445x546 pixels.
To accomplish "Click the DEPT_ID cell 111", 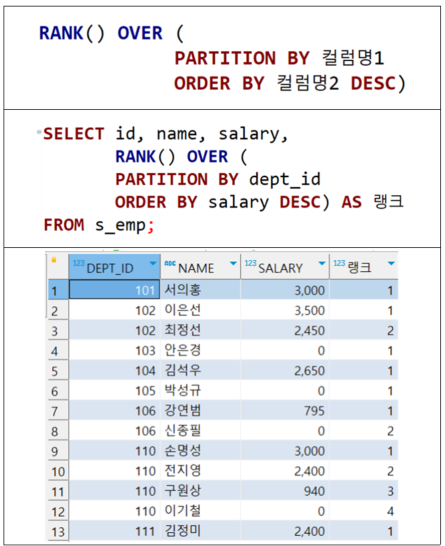I will coord(115,531).
